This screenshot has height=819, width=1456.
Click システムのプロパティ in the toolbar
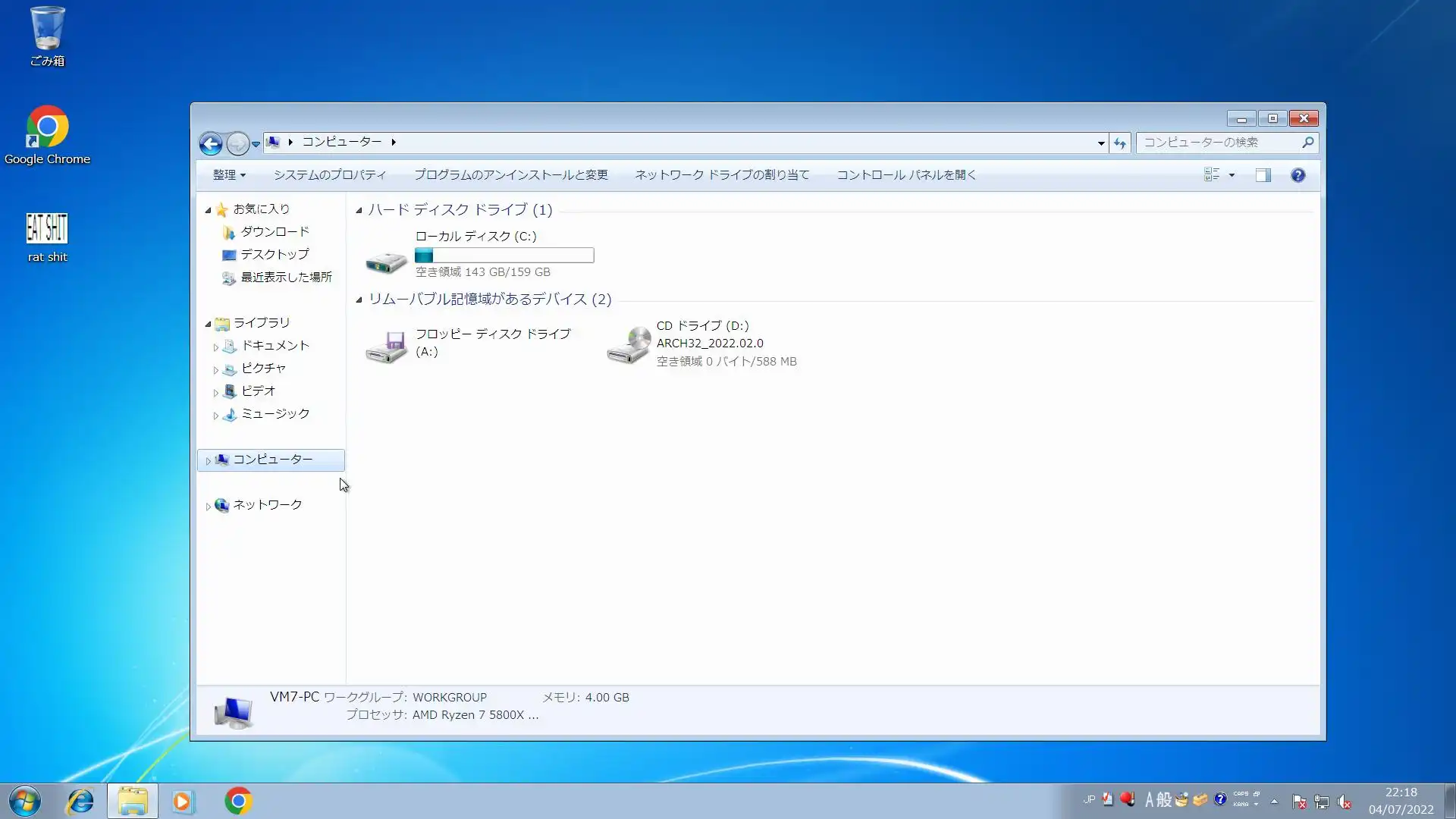329,175
